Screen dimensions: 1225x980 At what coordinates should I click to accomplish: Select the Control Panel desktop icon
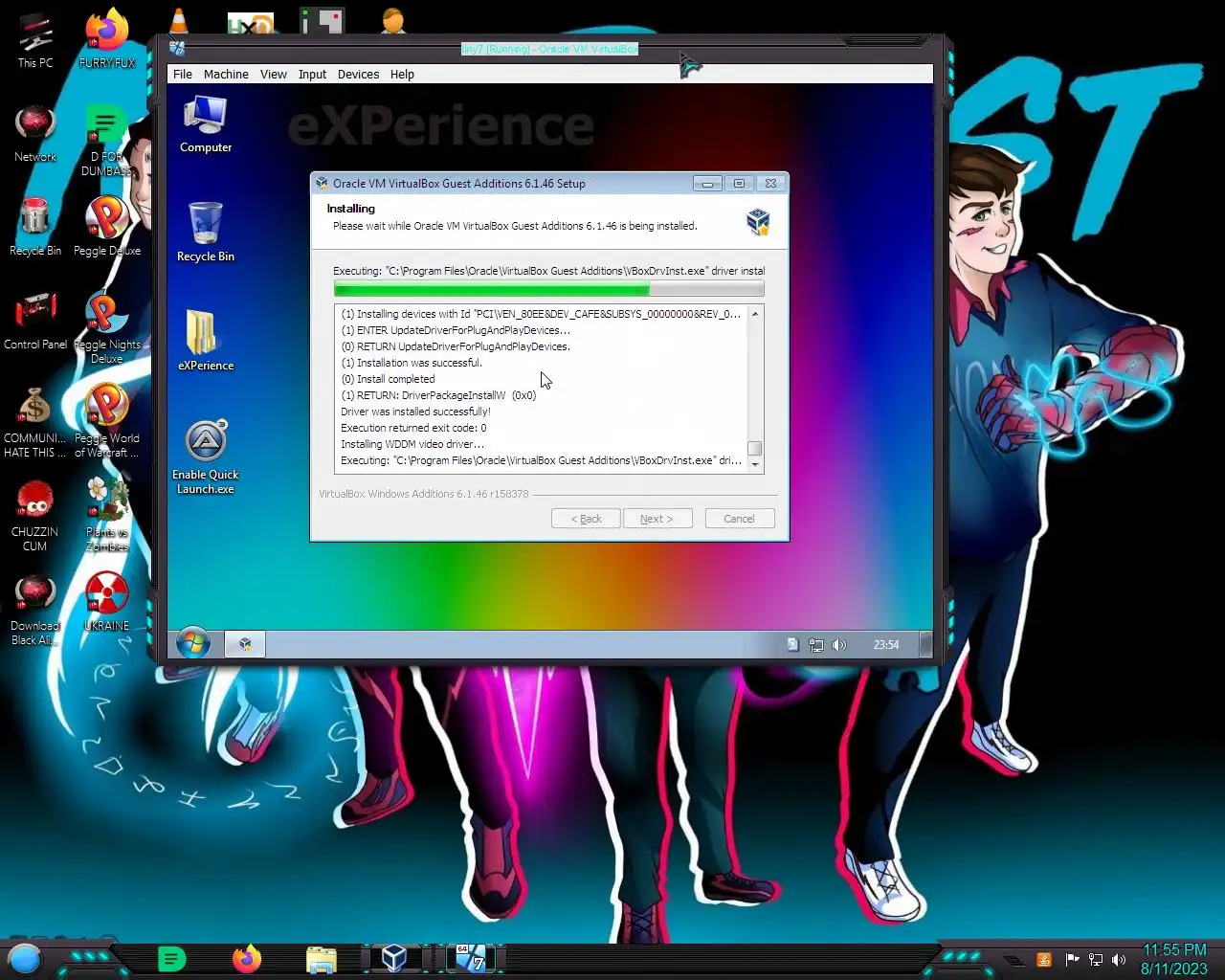[x=35, y=321]
